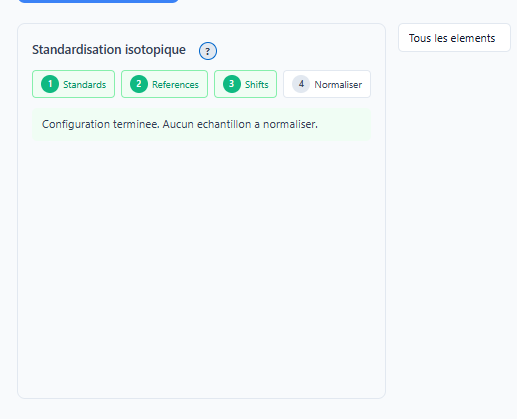Select step 3 Shifts
The height and width of the screenshot is (419, 517).
click(245, 84)
